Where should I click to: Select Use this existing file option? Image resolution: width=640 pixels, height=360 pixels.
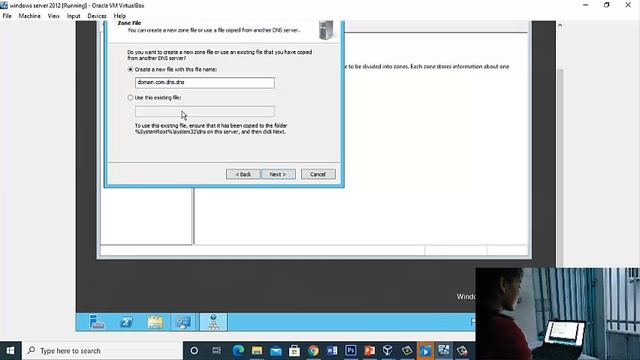pos(130,98)
